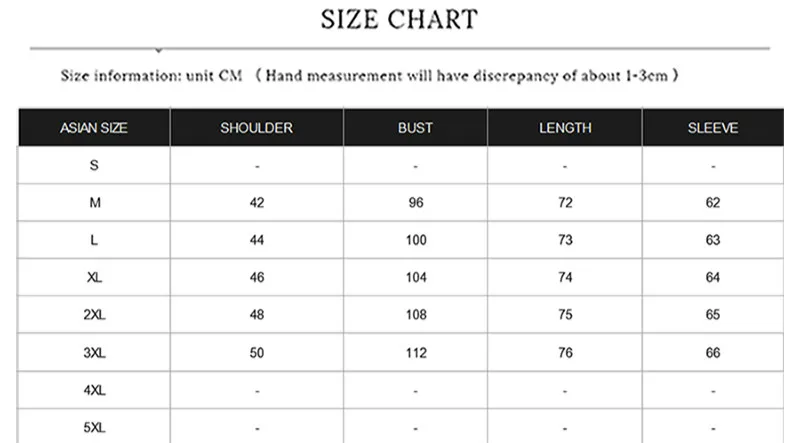Click the 5XL size row label
Image resolution: width=800 pixels, height=443 pixels.
coord(94,428)
